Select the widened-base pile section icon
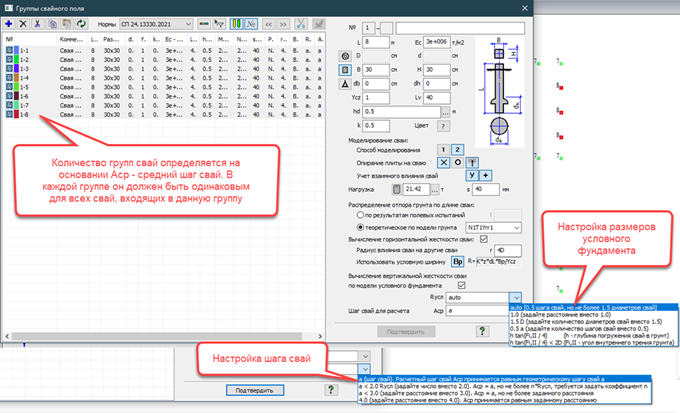This screenshot has height=413, width=680. [345, 84]
